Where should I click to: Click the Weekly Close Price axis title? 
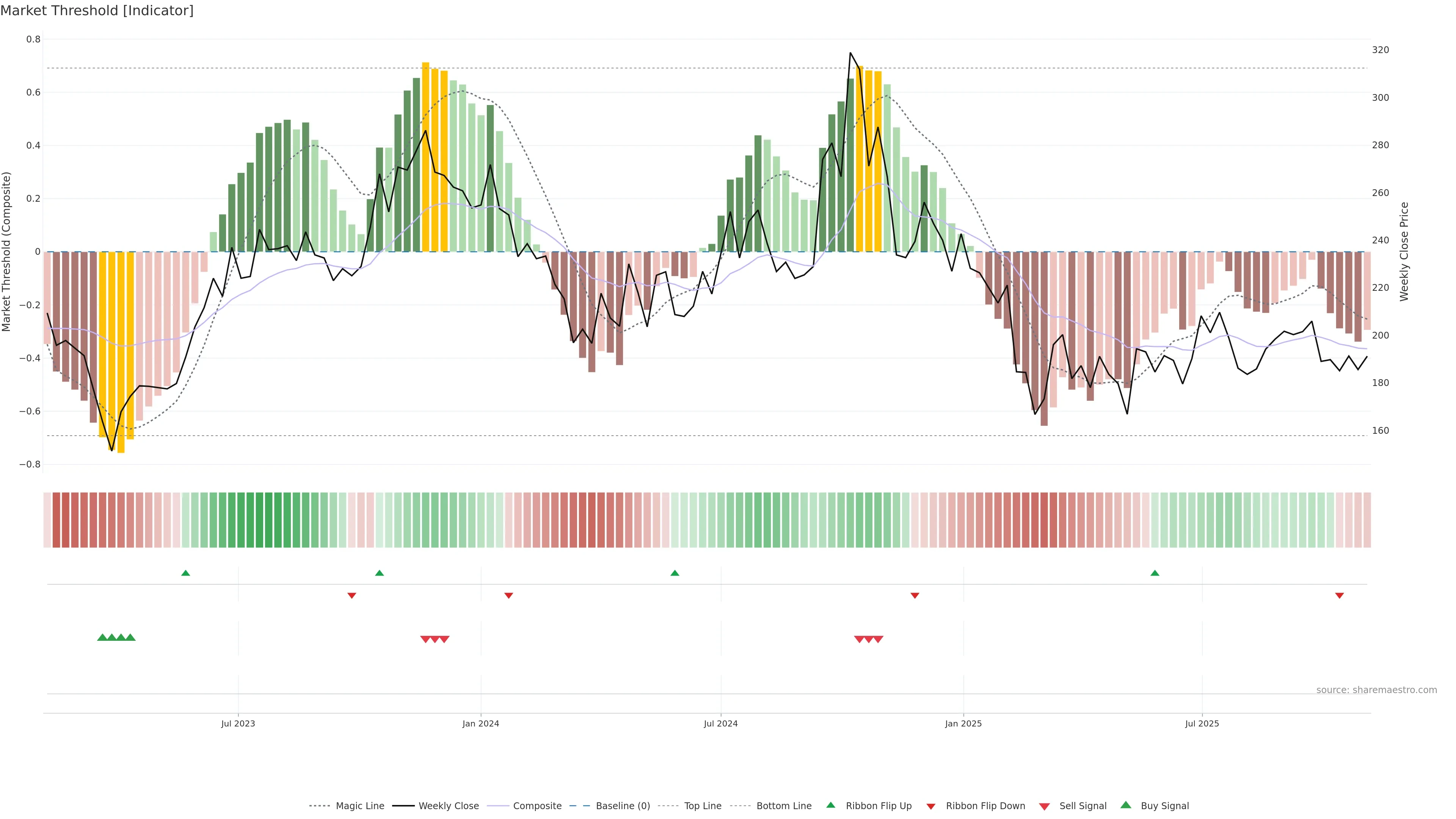pos(1404,251)
